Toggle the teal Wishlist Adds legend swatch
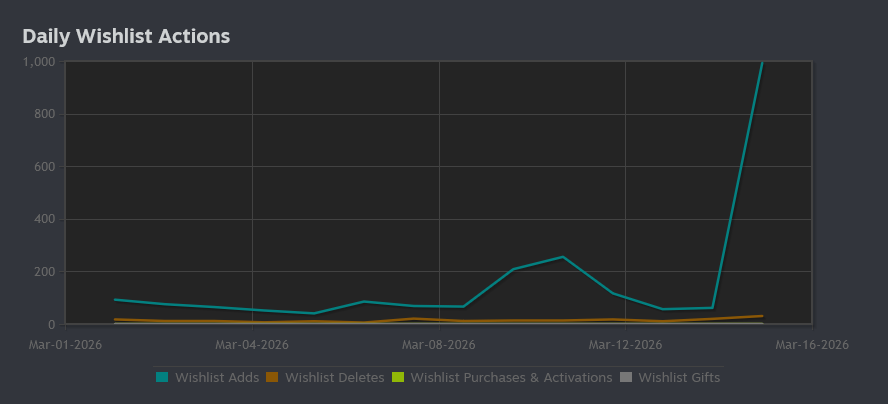Image resolution: width=888 pixels, height=404 pixels. 162,377
